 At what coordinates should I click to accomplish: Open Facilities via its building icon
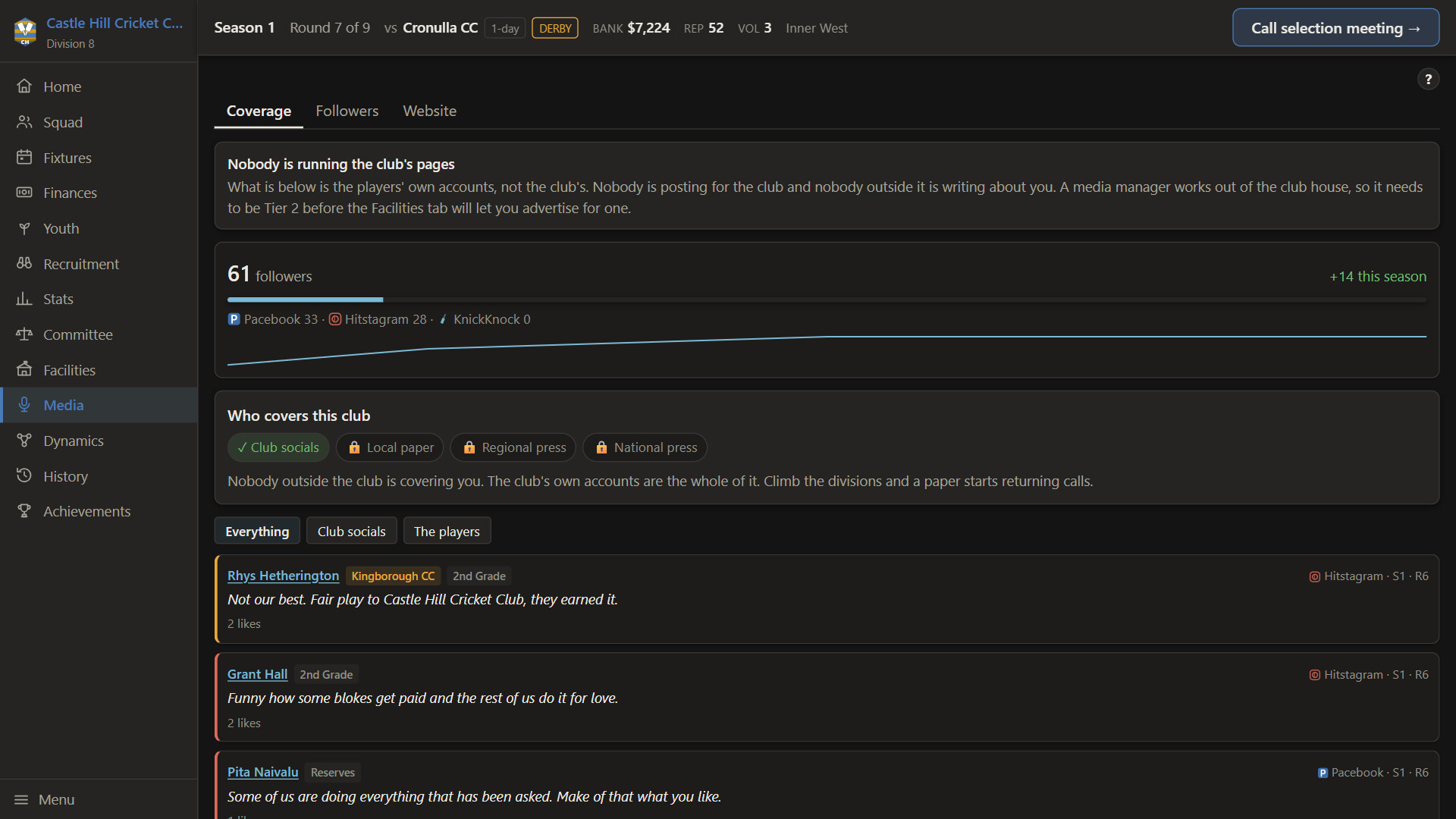(24, 370)
